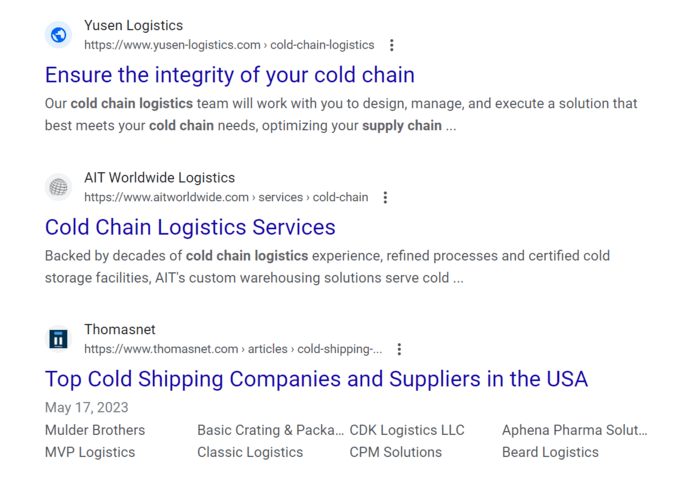Select the Aphena Pharma Solutions listing
The height and width of the screenshot is (493, 696).
coord(574,430)
